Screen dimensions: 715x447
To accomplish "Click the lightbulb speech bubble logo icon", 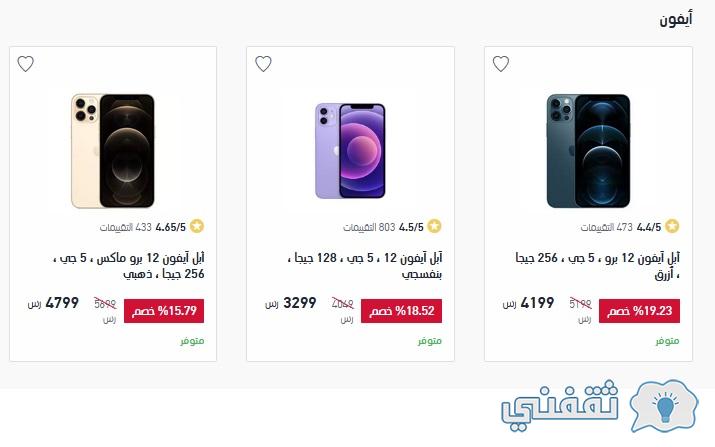I will click(x=664, y=405).
